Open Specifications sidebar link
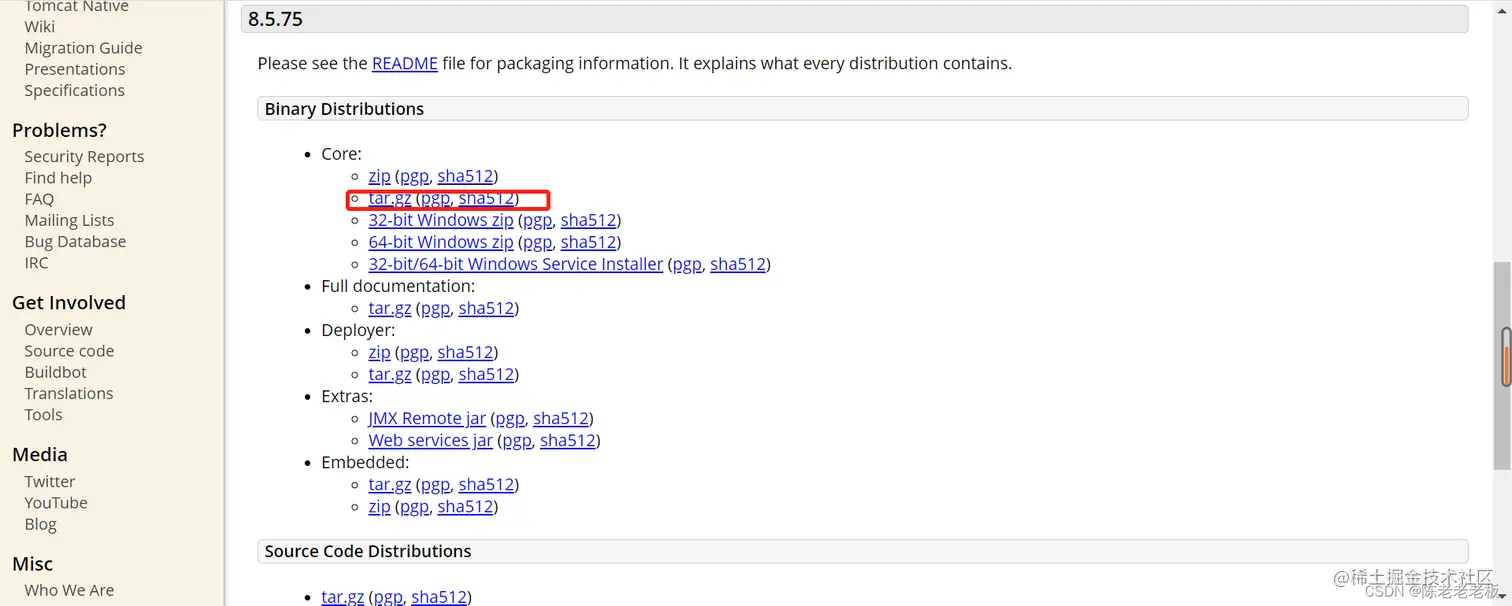The image size is (1512, 606). 75,90
